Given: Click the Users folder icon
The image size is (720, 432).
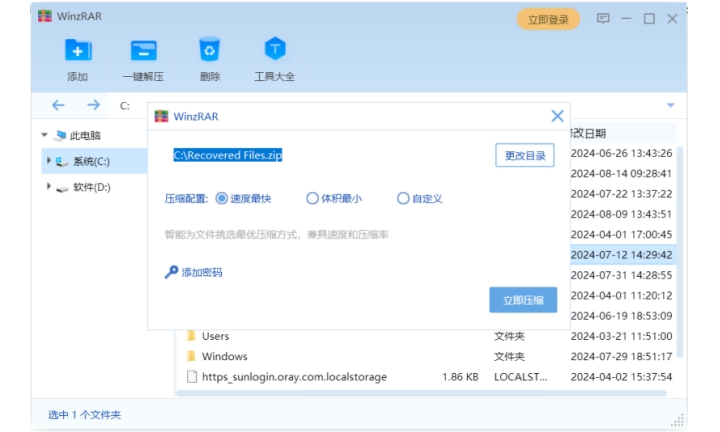Looking at the screenshot, I should [191, 336].
